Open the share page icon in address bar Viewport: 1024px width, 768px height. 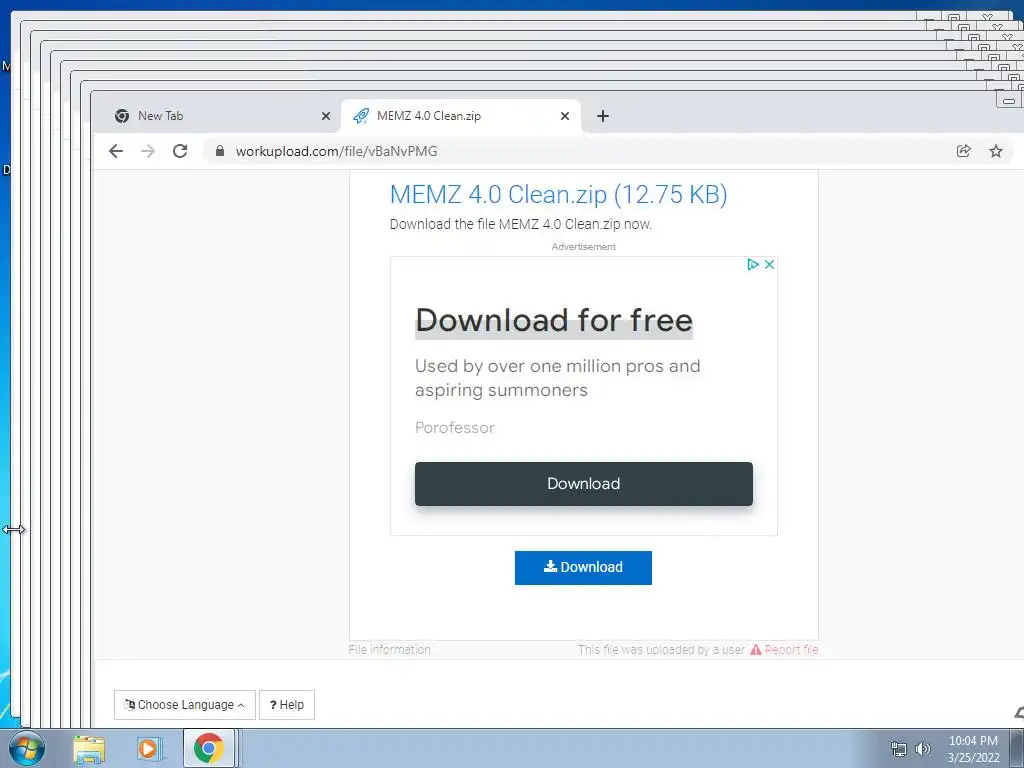(x=963, y=152)
